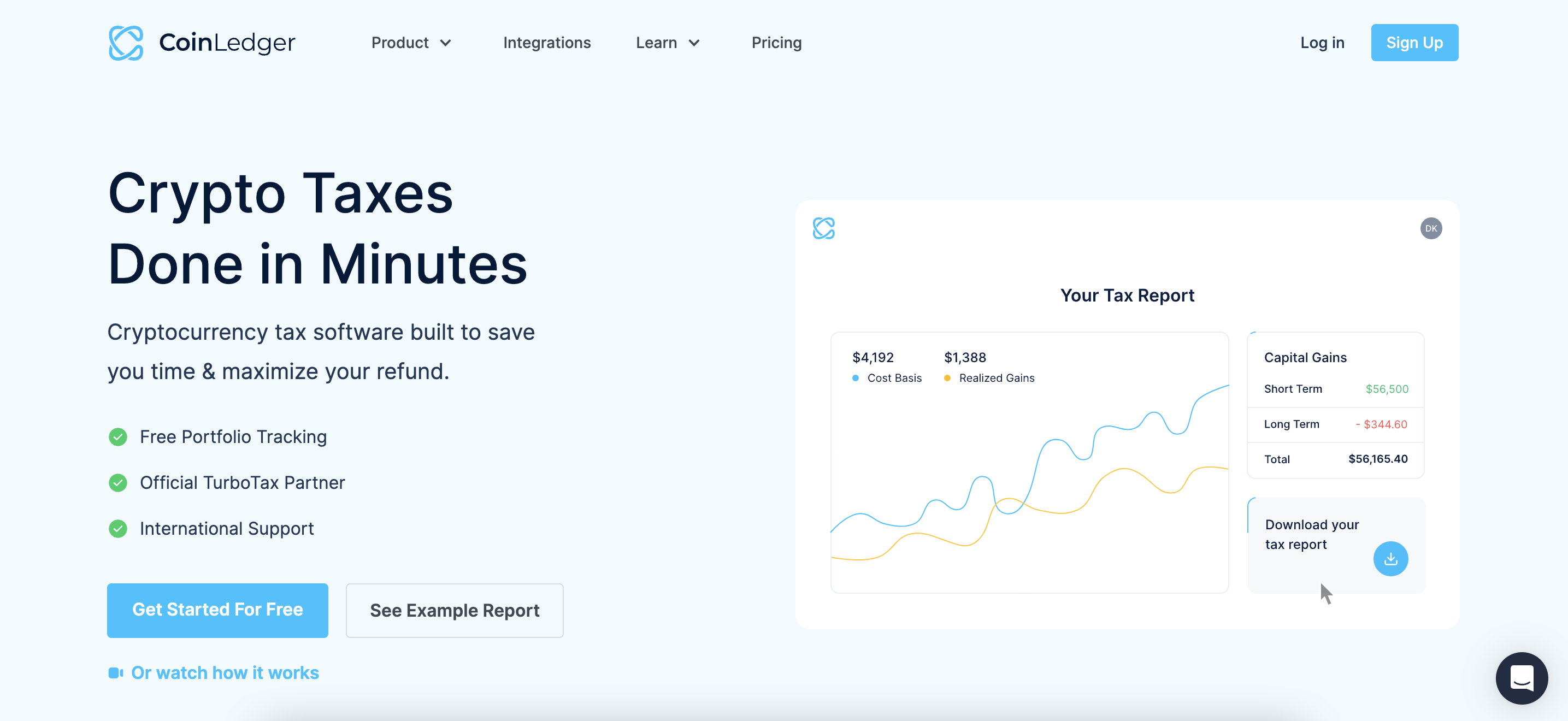Viewport: 1568px width, 721px height.
Task: Click Get Started For Free button
Action: pyautogui.click(x=217, y=610)
